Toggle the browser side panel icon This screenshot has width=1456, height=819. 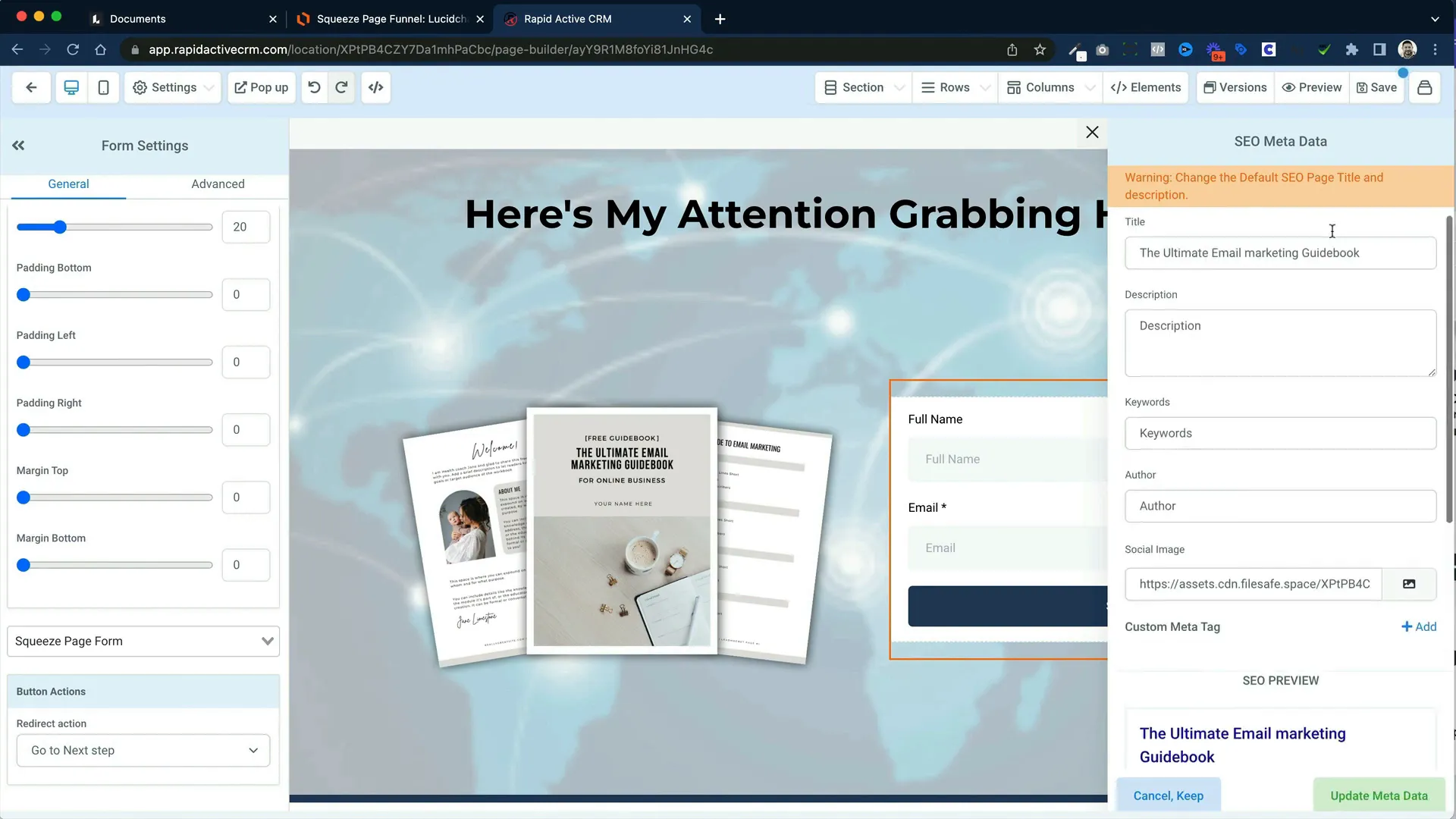tap(1379, 49)
